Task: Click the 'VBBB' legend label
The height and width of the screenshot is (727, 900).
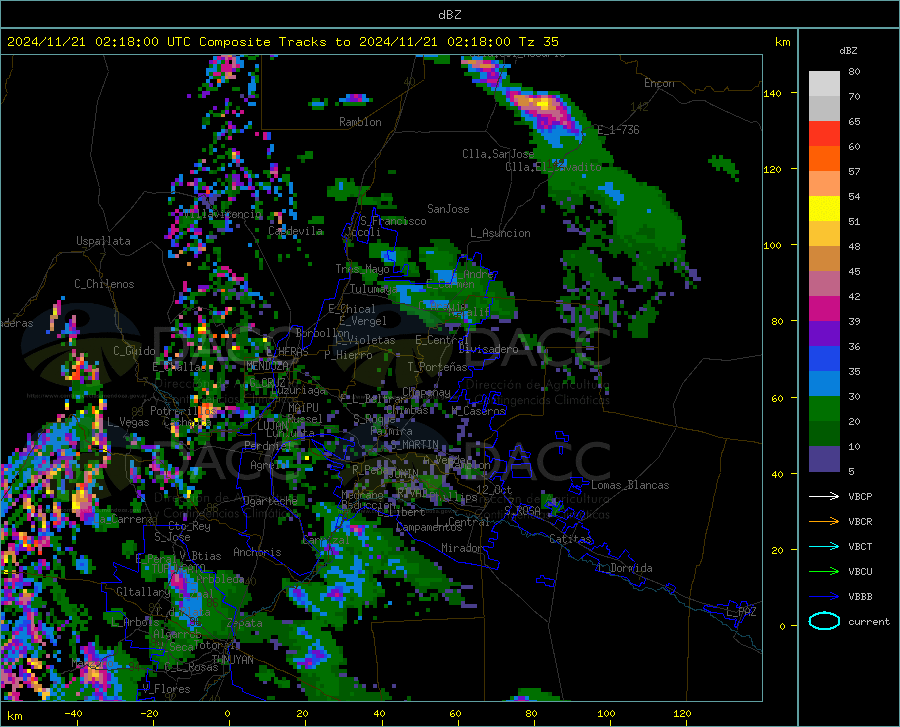Action: pyautogui.click(x=860, y=597)
